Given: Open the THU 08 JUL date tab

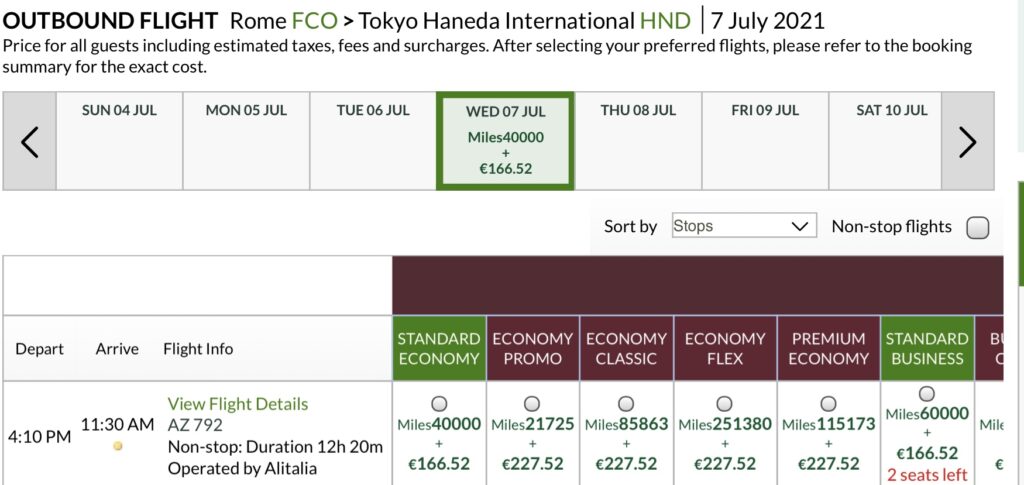Looking at the screenshot, I should click(638, 141).
